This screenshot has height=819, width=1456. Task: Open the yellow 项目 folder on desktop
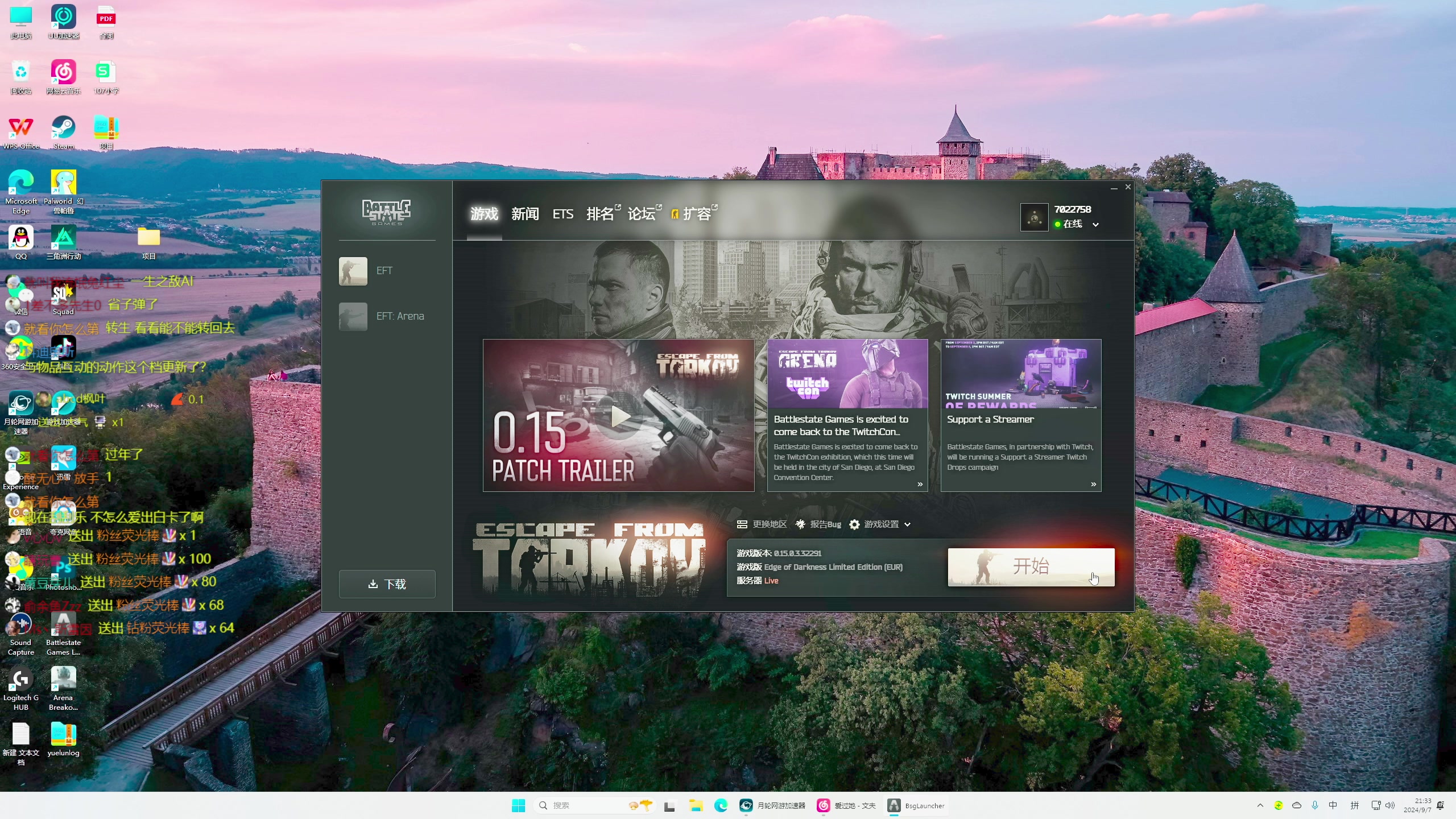pos(149,243)
